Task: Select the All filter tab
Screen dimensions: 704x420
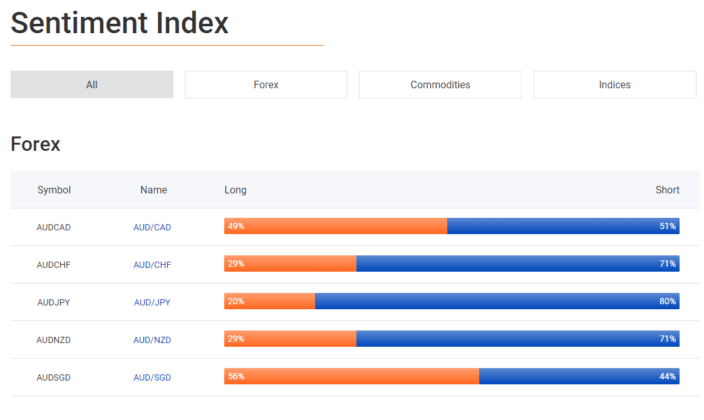Action: 92,84
